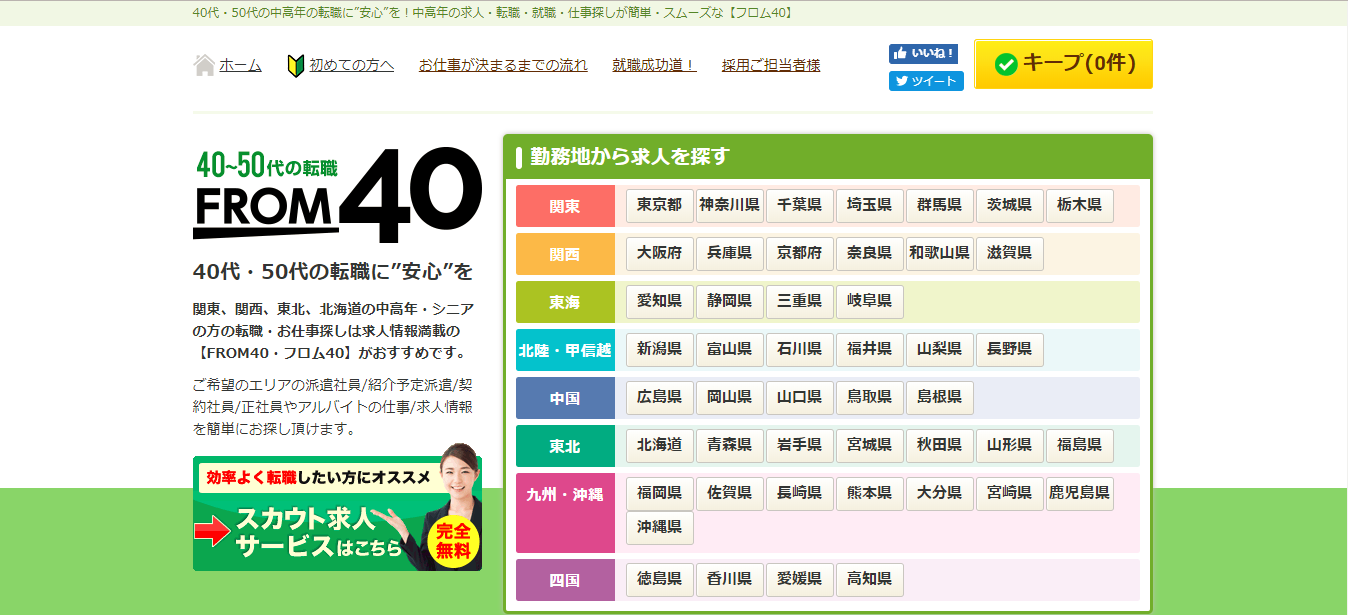Choose 新潟県 prefecture

[660, 349]
